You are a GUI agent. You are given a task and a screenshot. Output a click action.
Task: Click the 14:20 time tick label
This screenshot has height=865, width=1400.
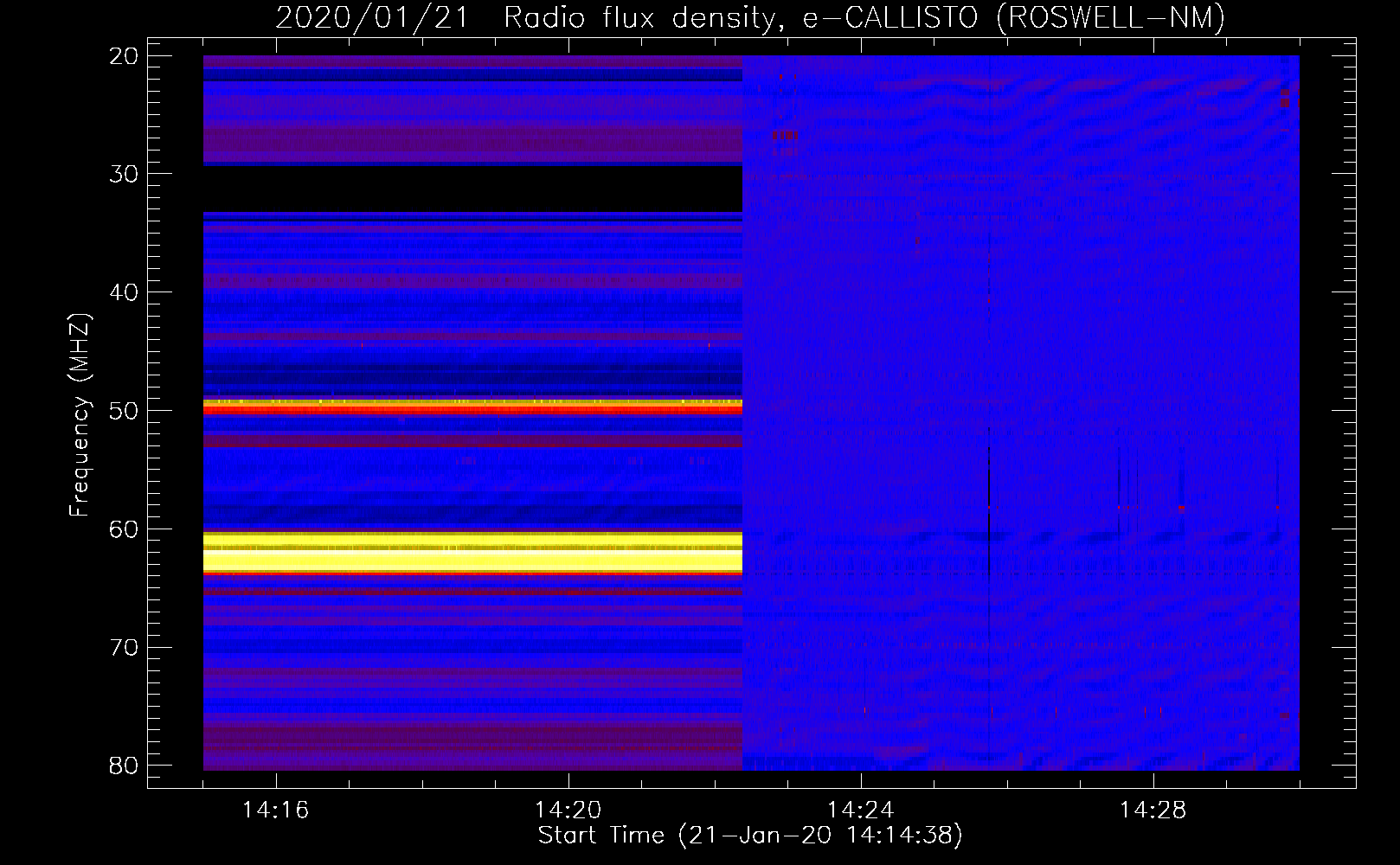(568, 811)
